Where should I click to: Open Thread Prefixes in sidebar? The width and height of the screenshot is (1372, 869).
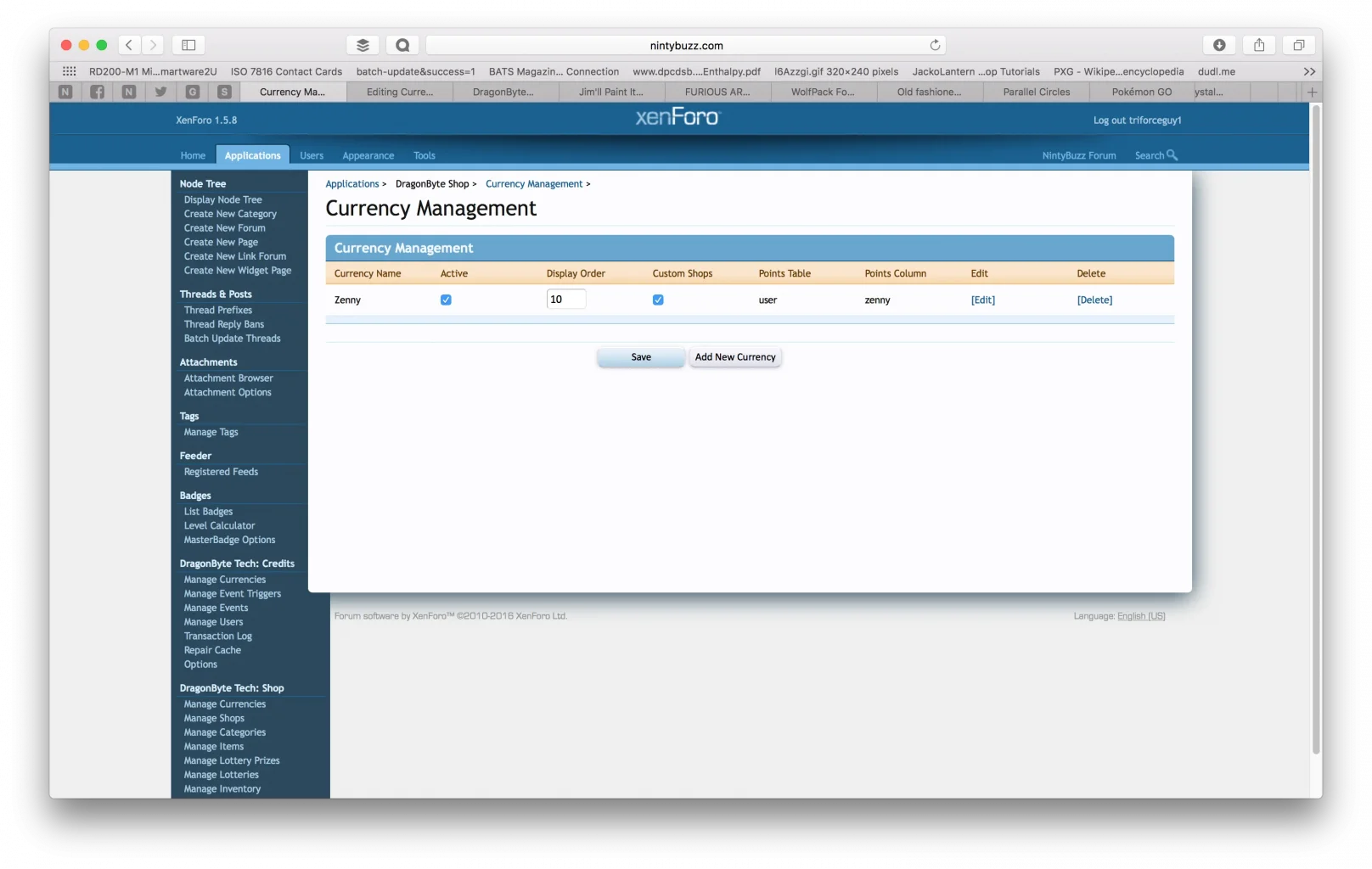click(x=218, y=310)
